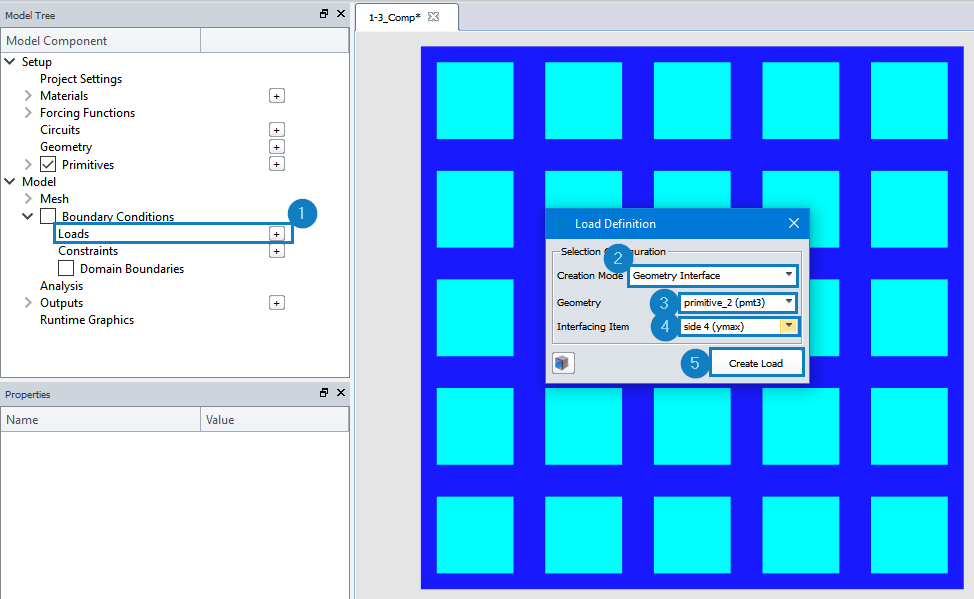This screenshot has width=974, height=599.
Task: Close the Properties panel
Action: click(x=341, y=393)
